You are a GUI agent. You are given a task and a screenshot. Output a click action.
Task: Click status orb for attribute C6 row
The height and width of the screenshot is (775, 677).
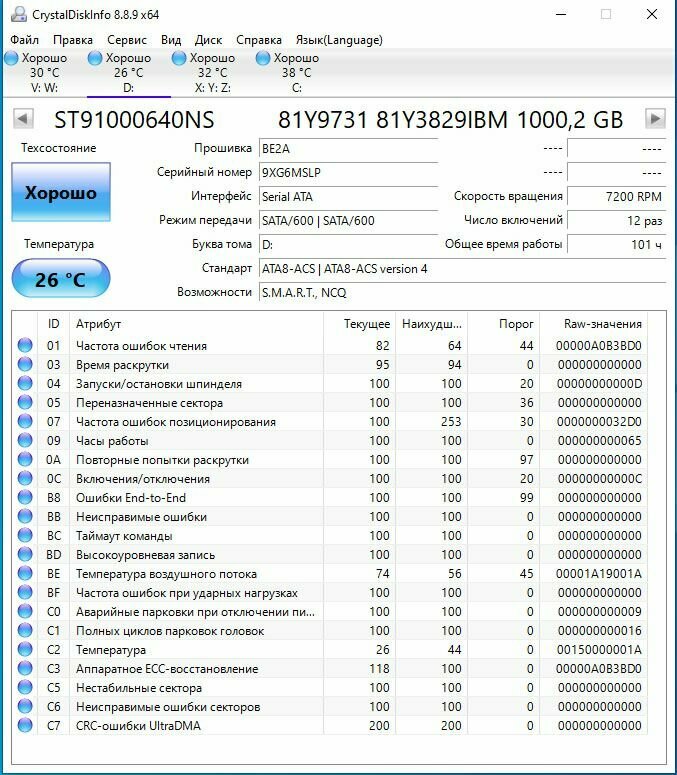coord(25,706)
